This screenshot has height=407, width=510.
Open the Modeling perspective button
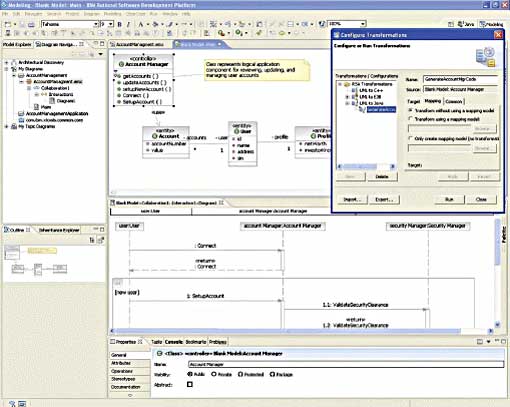pyautogui.click(x=491, y=24)
